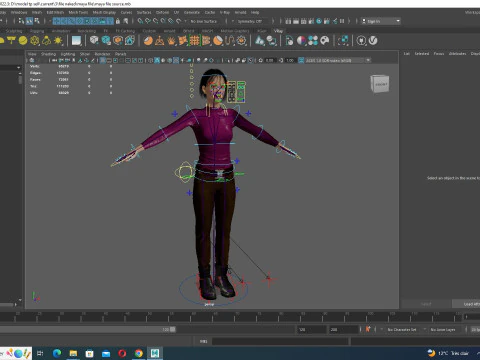Open the Attribute Editor Selected menu

[x=422, y=53]
